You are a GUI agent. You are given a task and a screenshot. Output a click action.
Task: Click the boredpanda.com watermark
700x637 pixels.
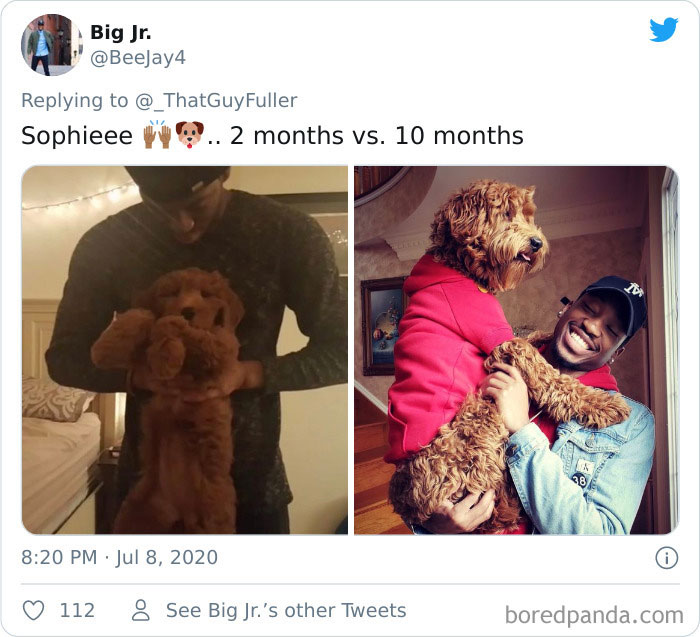[x=594, y=615]
